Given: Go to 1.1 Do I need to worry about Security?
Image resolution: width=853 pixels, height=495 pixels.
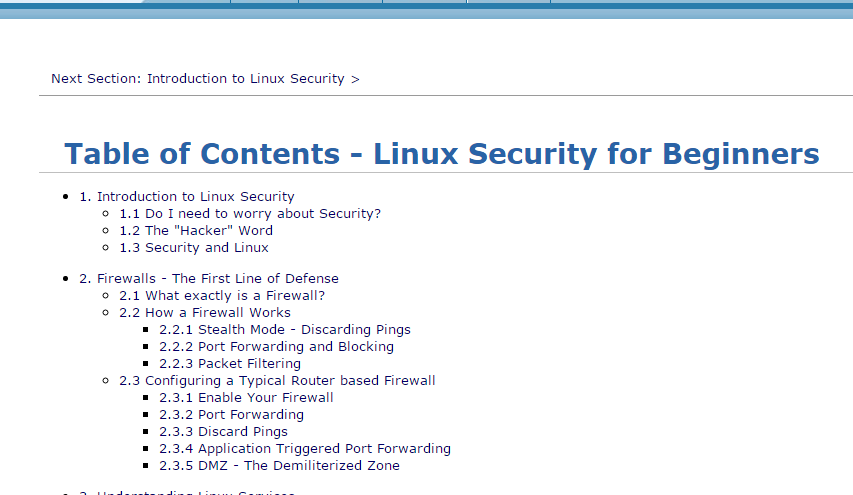Looking at the screenshot, I should pos(250,214).
